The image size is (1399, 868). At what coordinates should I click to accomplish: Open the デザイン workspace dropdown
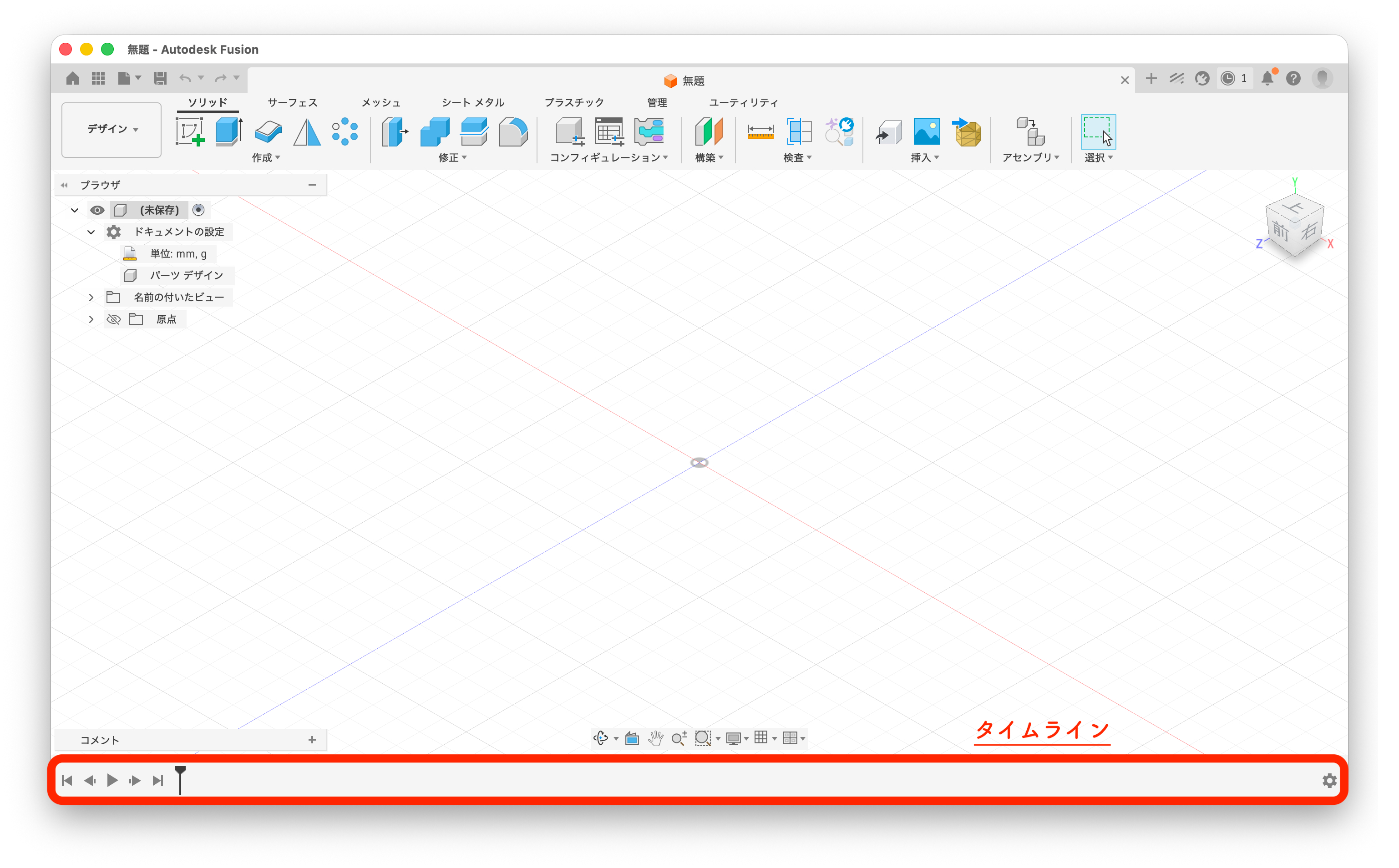click(x=112, y=129)
